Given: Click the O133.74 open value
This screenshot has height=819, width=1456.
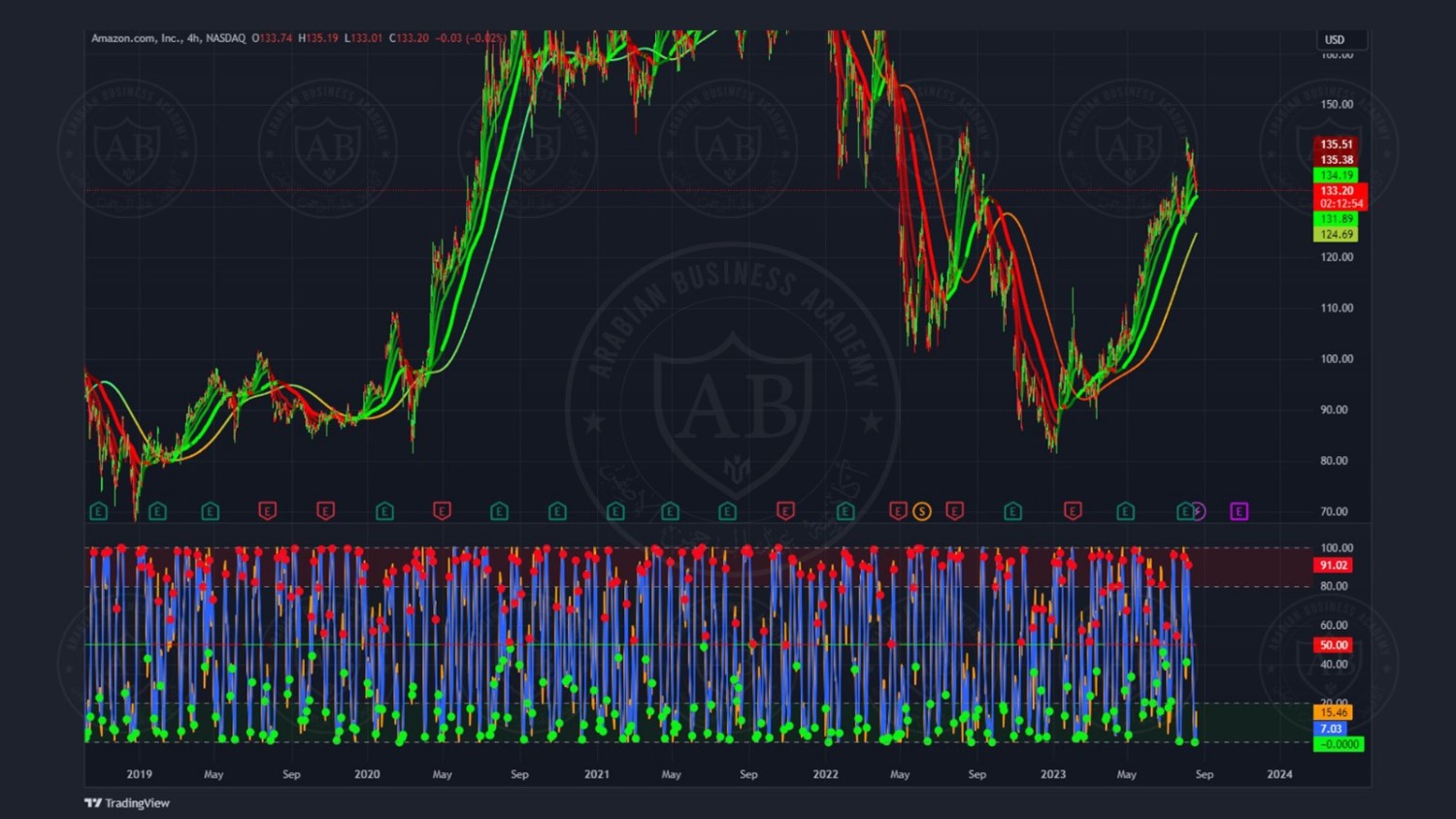Looking at the screenshot, I should click(273, 38).
